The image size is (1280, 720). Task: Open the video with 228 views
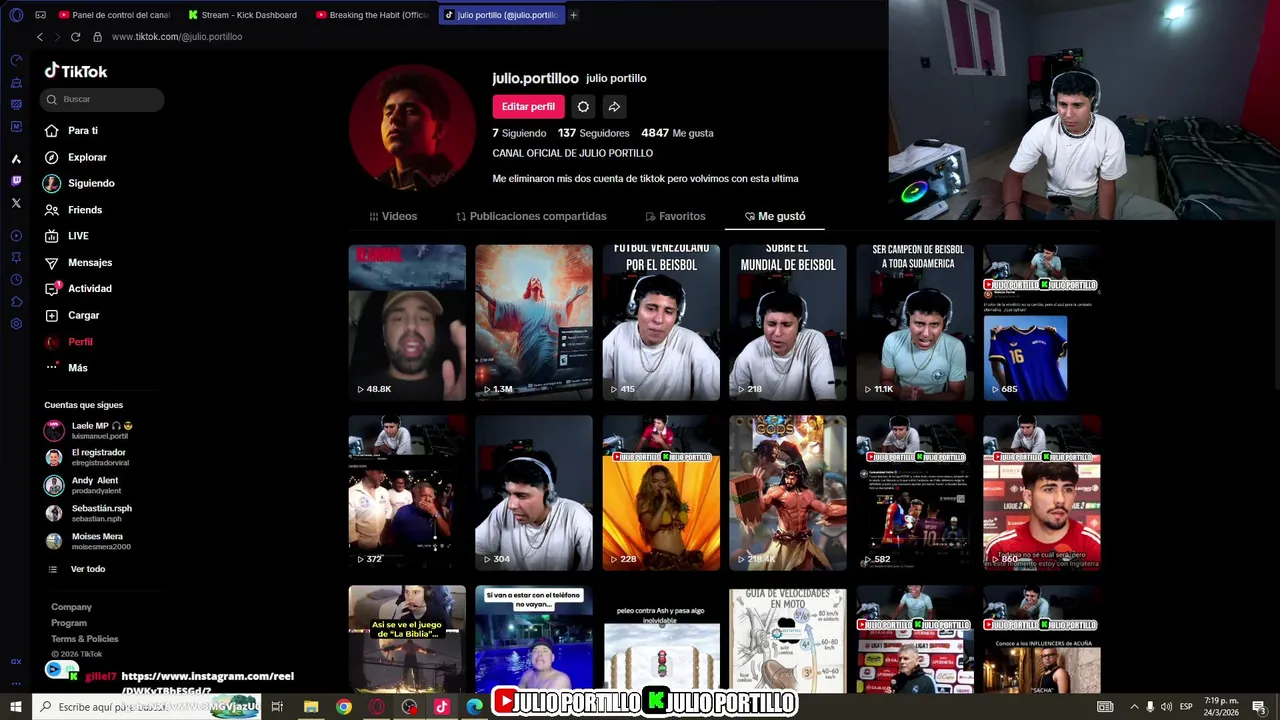click(661, 493)
